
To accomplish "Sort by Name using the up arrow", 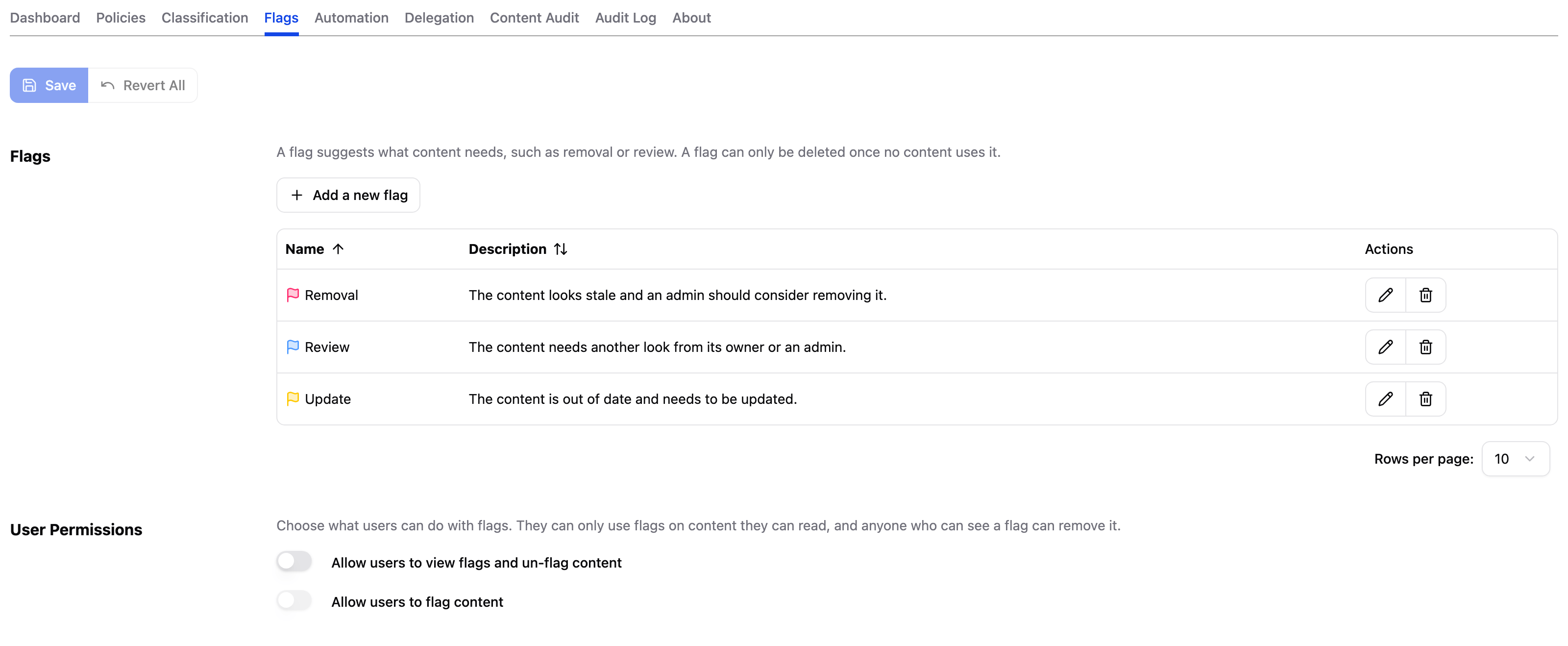I will [339, 248].
